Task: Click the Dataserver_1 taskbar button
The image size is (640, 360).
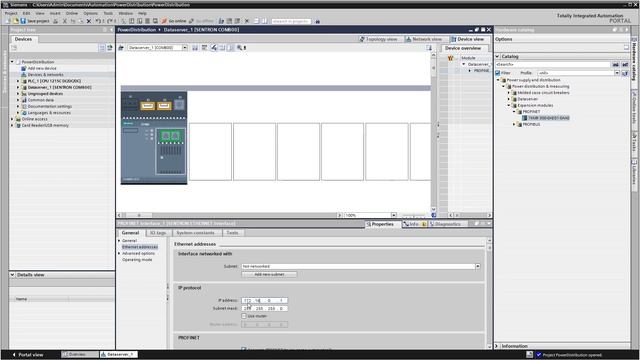Action: (118, 355)
